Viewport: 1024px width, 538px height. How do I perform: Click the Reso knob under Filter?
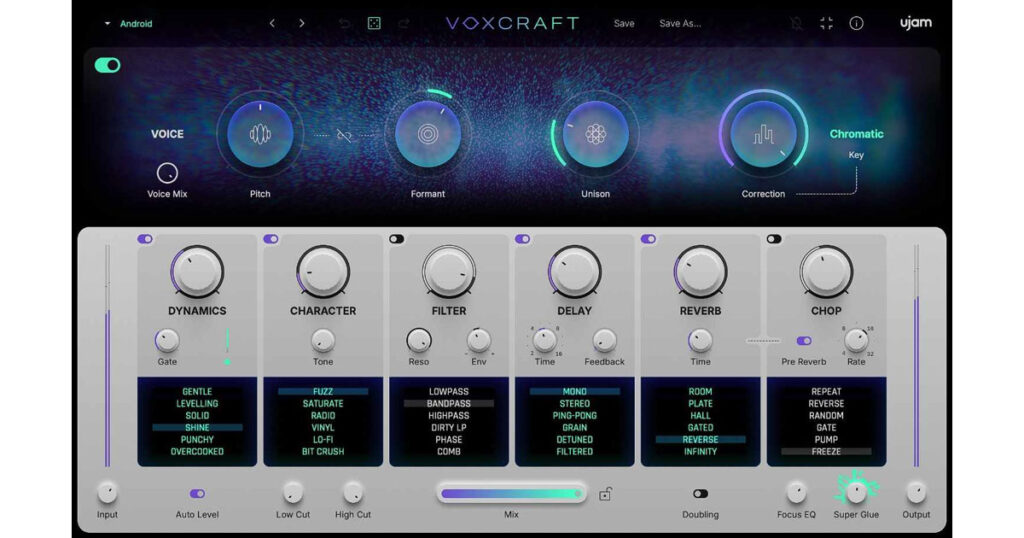pos(419,340)
